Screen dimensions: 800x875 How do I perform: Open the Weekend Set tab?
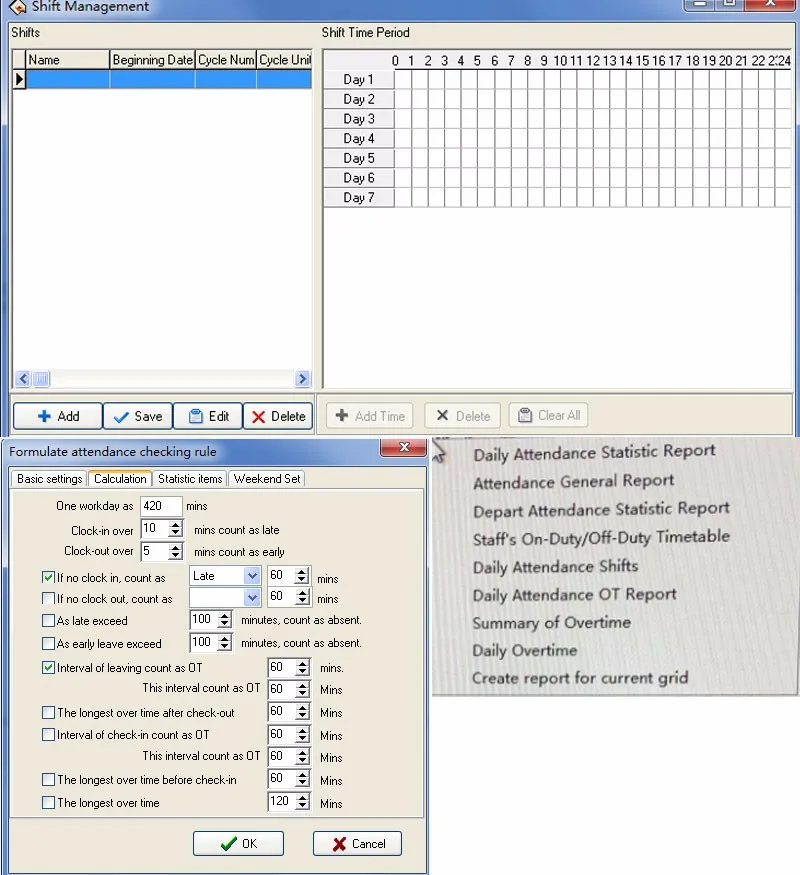click(267, 479)
